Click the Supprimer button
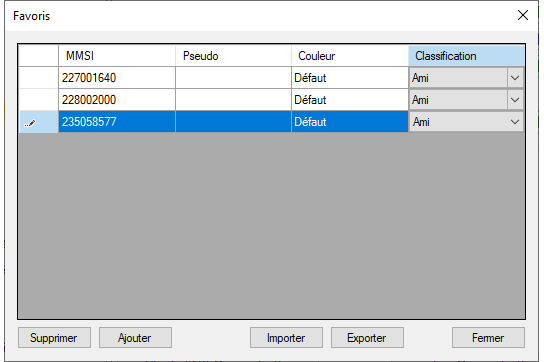544x362 pixels. coord(54,337)
